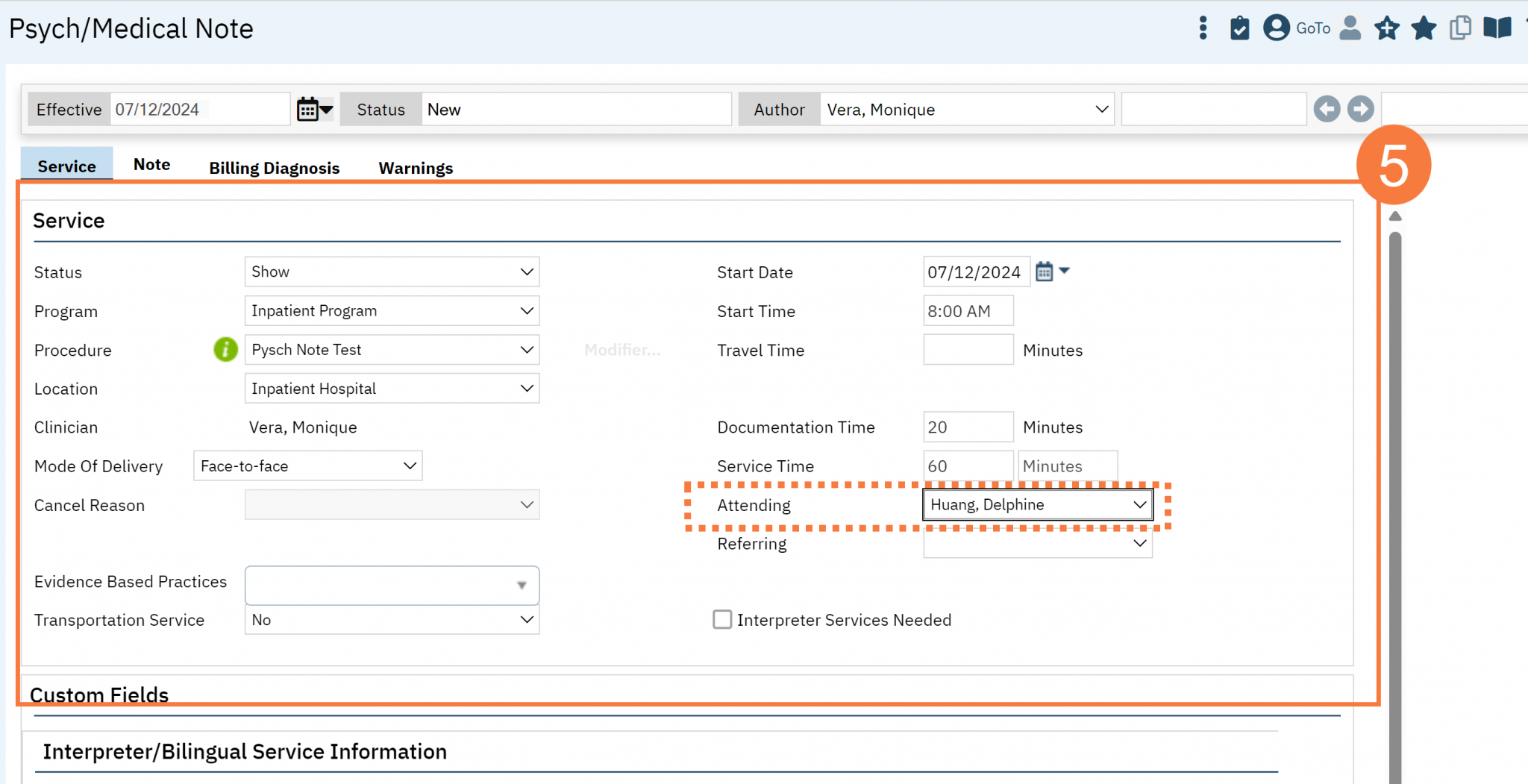Open the Effective date calendar picker
The height and width of the screenshot is (784, 1528).
coord(310,108)
